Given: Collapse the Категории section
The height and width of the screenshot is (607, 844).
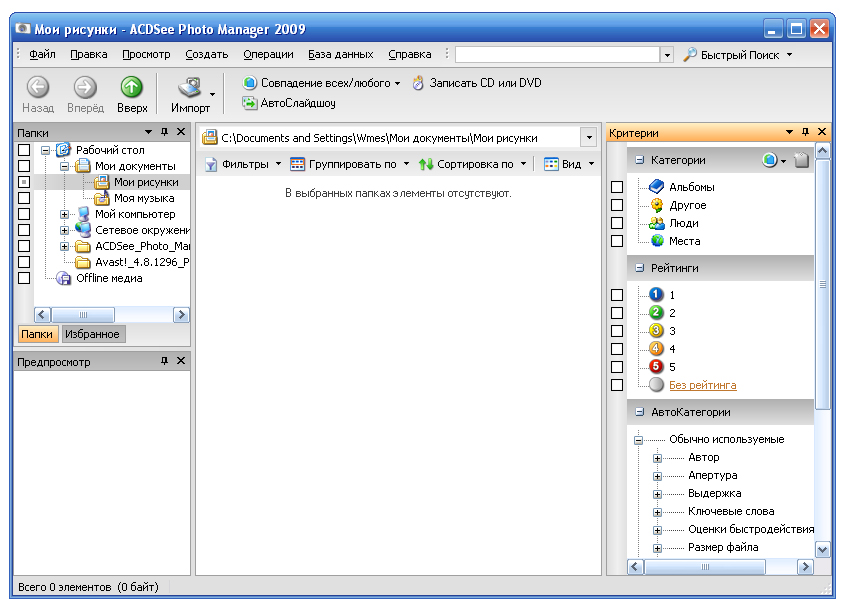Looking at the screenshot, I should (x=639, y=160).
